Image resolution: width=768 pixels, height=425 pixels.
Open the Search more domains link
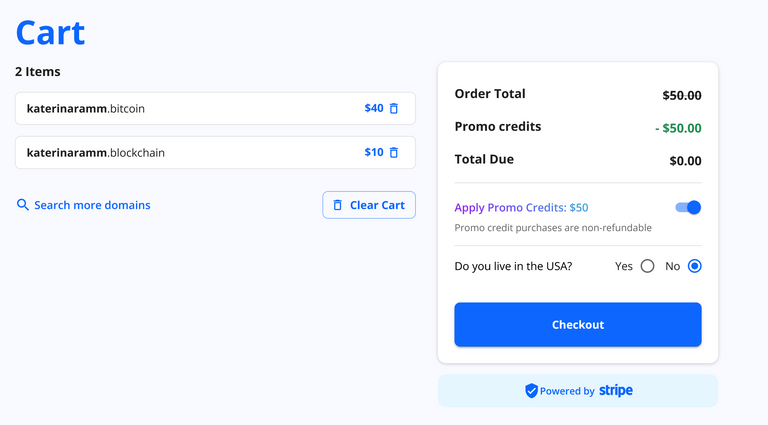(92, 205)
